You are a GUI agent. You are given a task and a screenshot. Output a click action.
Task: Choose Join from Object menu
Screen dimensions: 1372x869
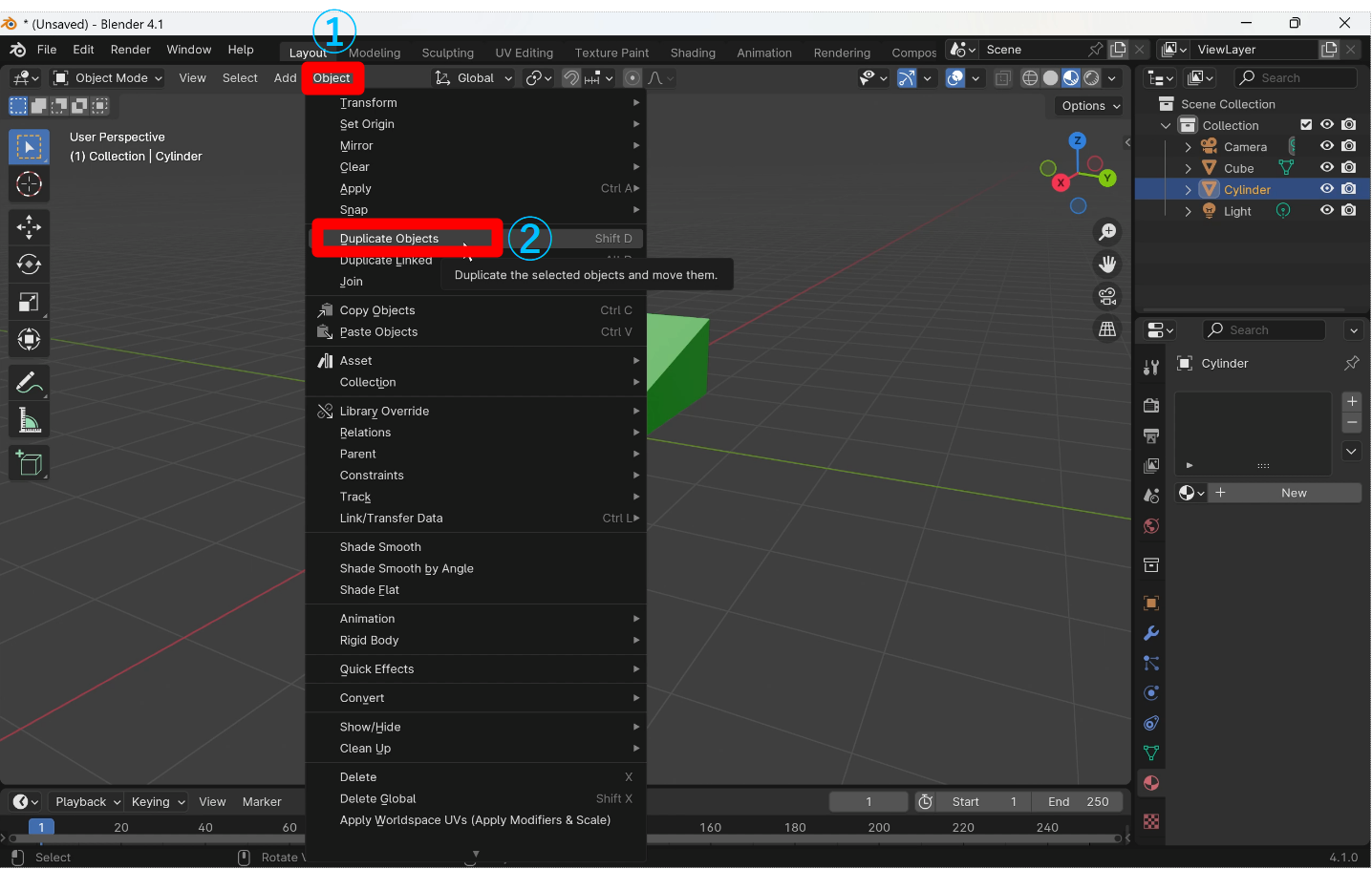click(476, 282)
